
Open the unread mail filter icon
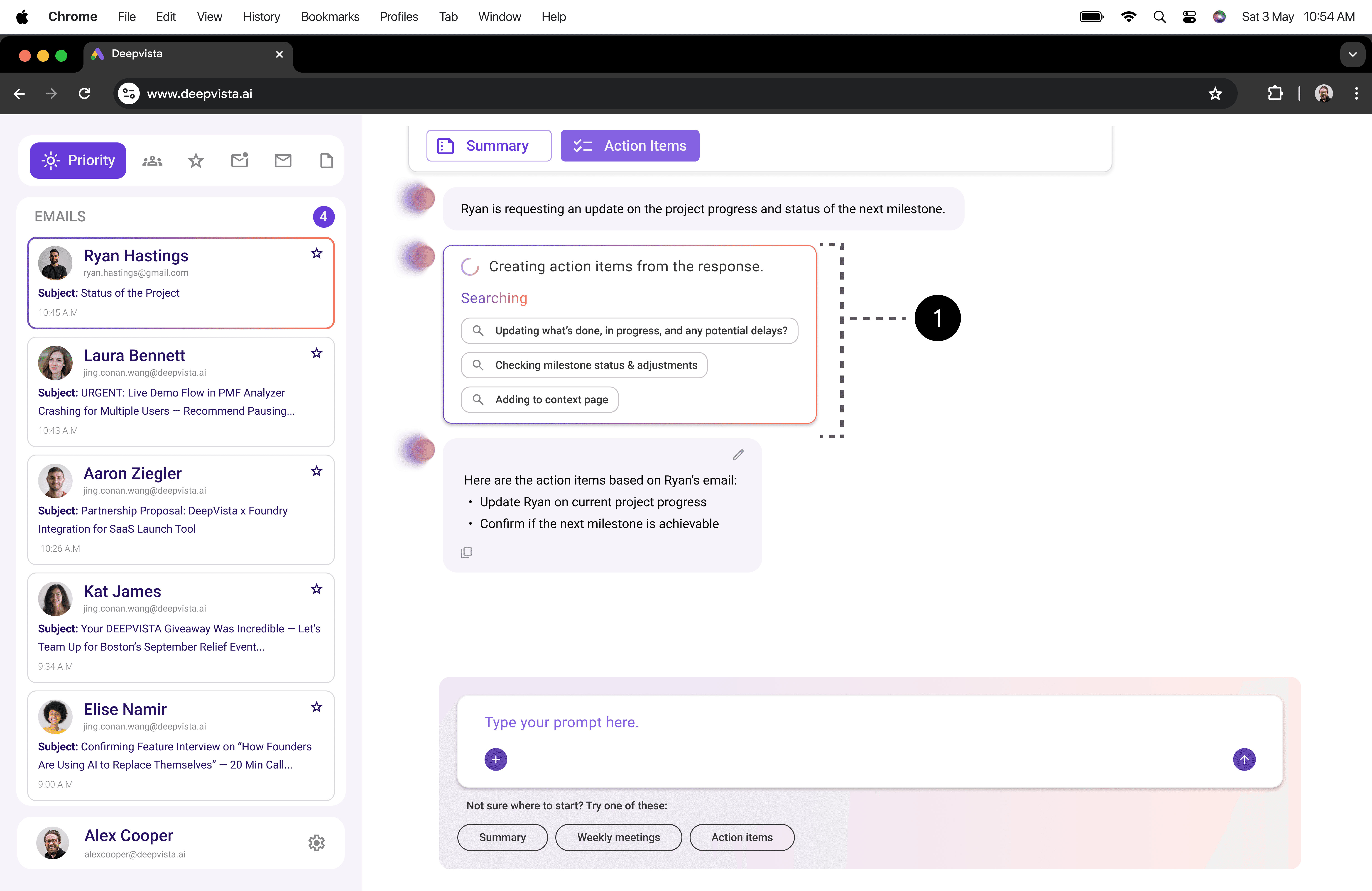(x=239, y=161)
